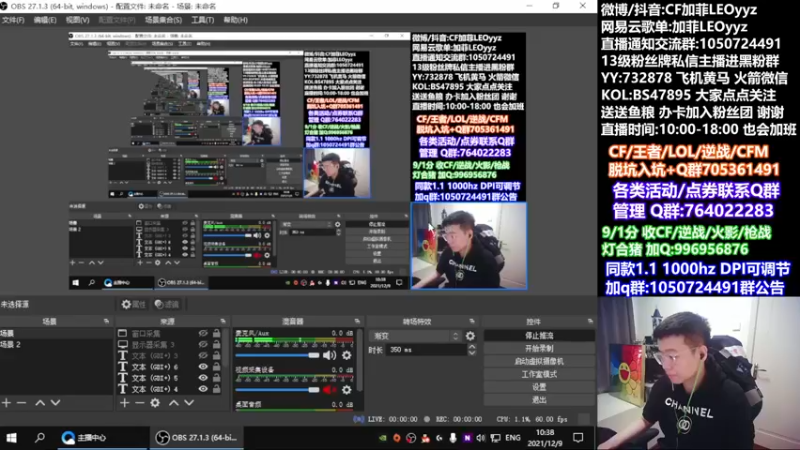Decrease the 时长 duration with down arrow
Screen dimensions: 800x450
coord(472,353)
